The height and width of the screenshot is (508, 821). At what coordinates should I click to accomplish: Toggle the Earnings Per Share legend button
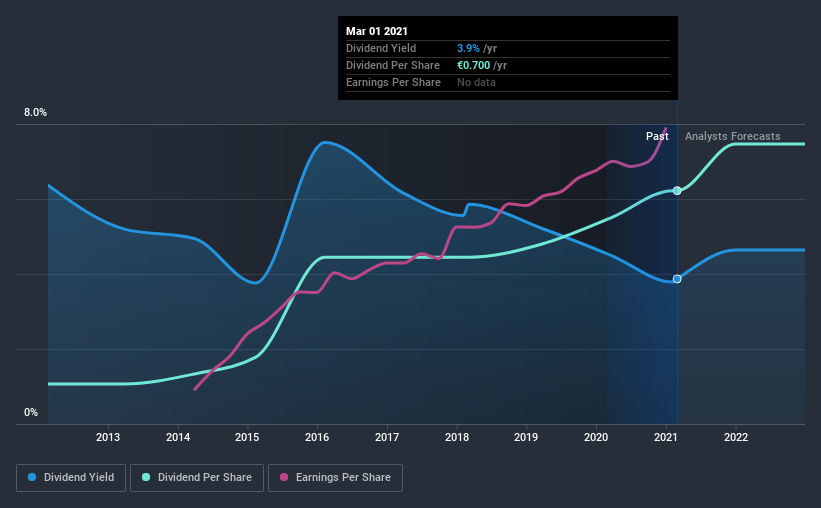(x=335, y=478)
